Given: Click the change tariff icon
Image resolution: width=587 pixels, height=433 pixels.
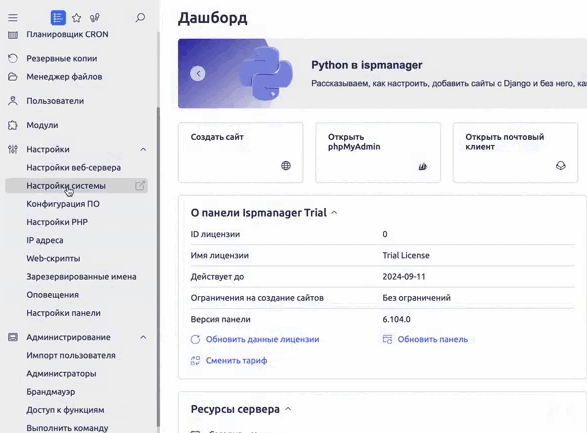Looking at the screenshot, I should click(195, 360).
